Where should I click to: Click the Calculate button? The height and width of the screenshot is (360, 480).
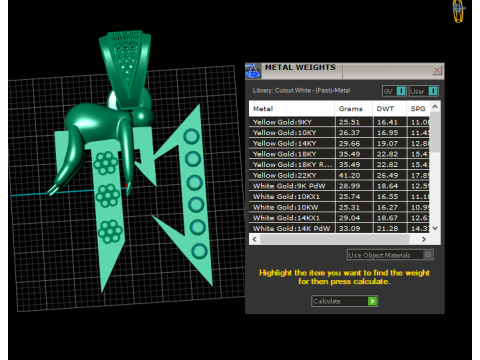pos(344,301)
